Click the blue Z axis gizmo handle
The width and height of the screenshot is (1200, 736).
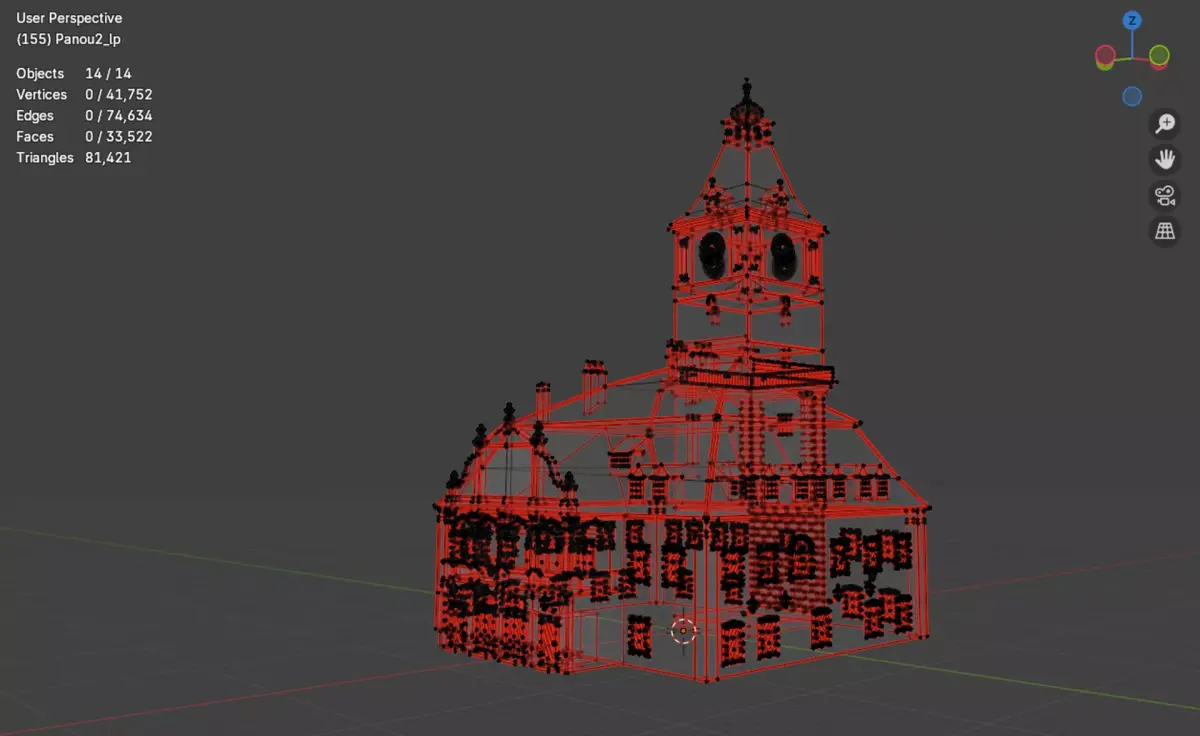pos(1132,20)
